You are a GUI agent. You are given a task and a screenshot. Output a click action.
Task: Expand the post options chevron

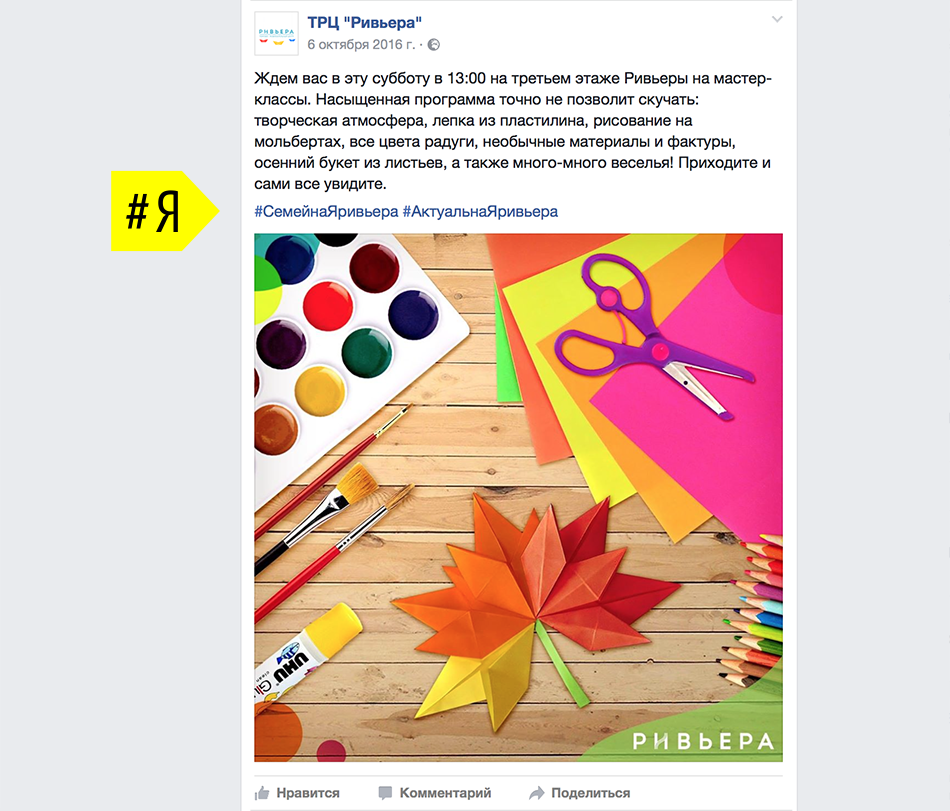[777, 19]
